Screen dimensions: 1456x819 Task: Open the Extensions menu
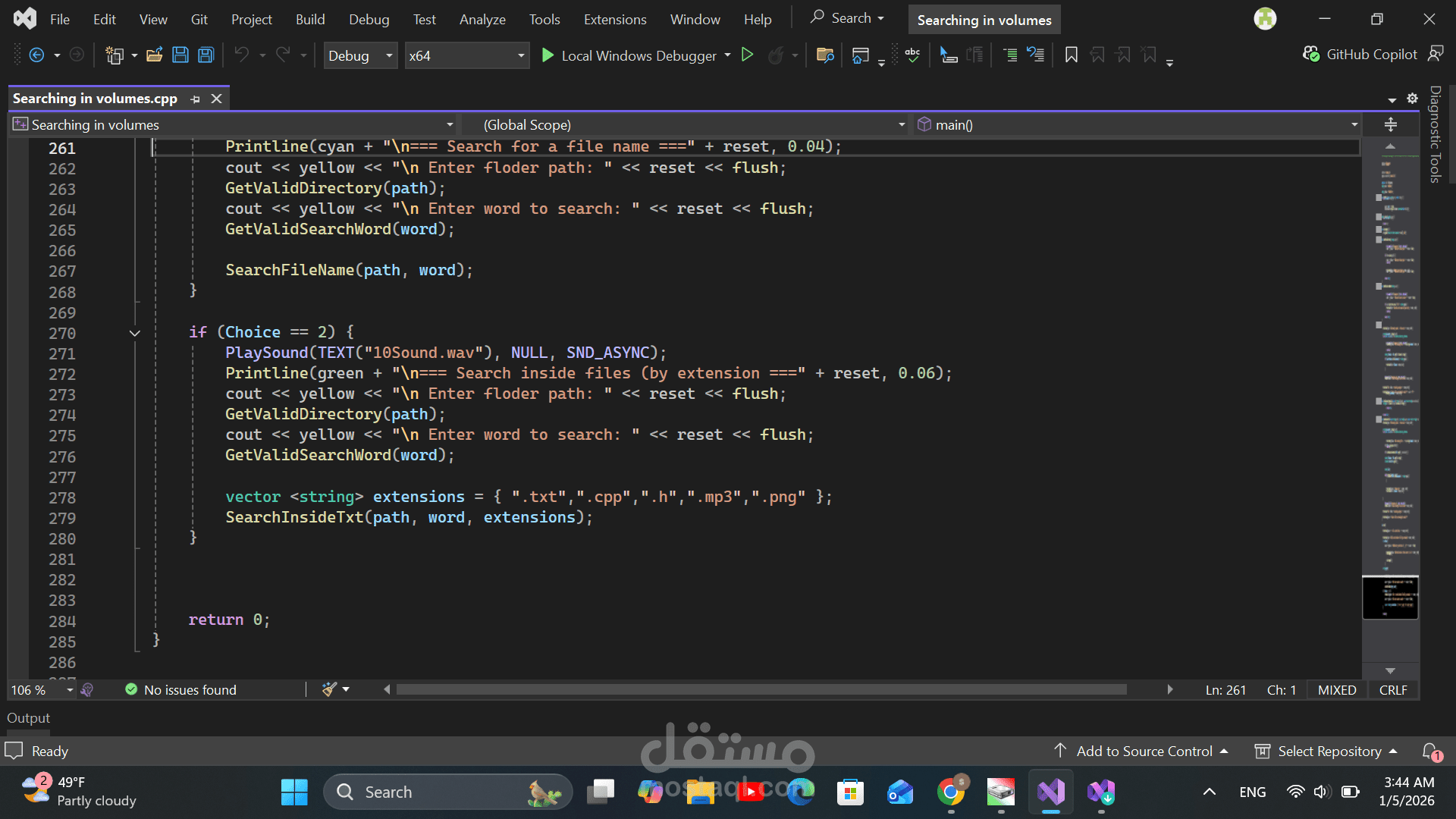(615, 20)
